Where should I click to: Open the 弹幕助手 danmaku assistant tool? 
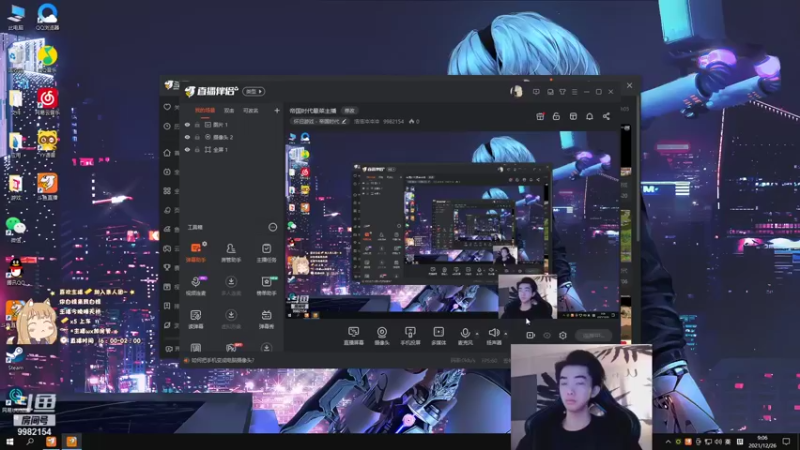(x=196, y=253)
